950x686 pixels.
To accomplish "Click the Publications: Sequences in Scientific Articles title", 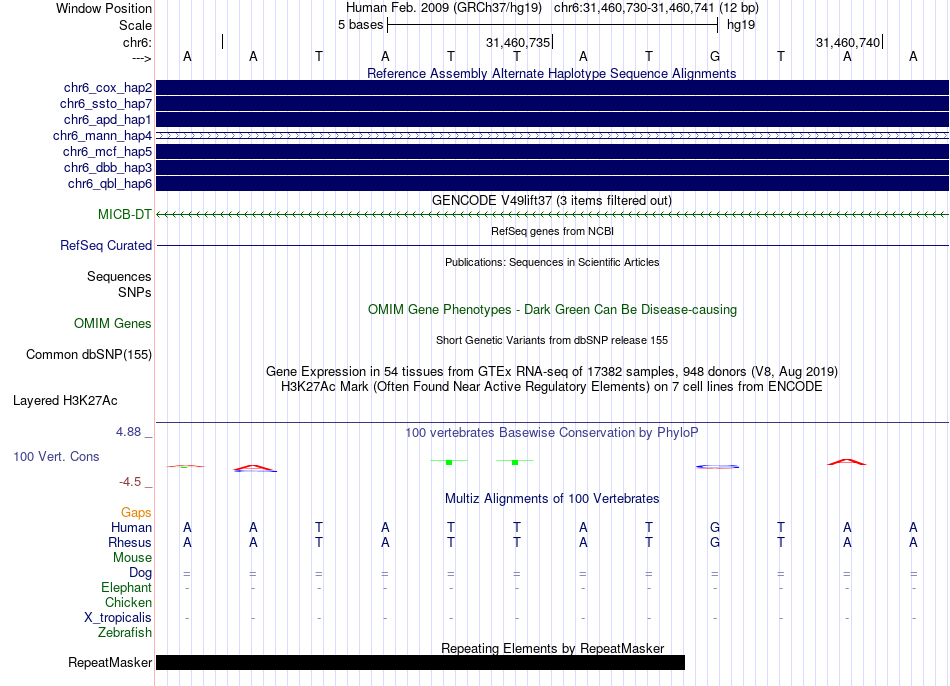I will (552, 262).
